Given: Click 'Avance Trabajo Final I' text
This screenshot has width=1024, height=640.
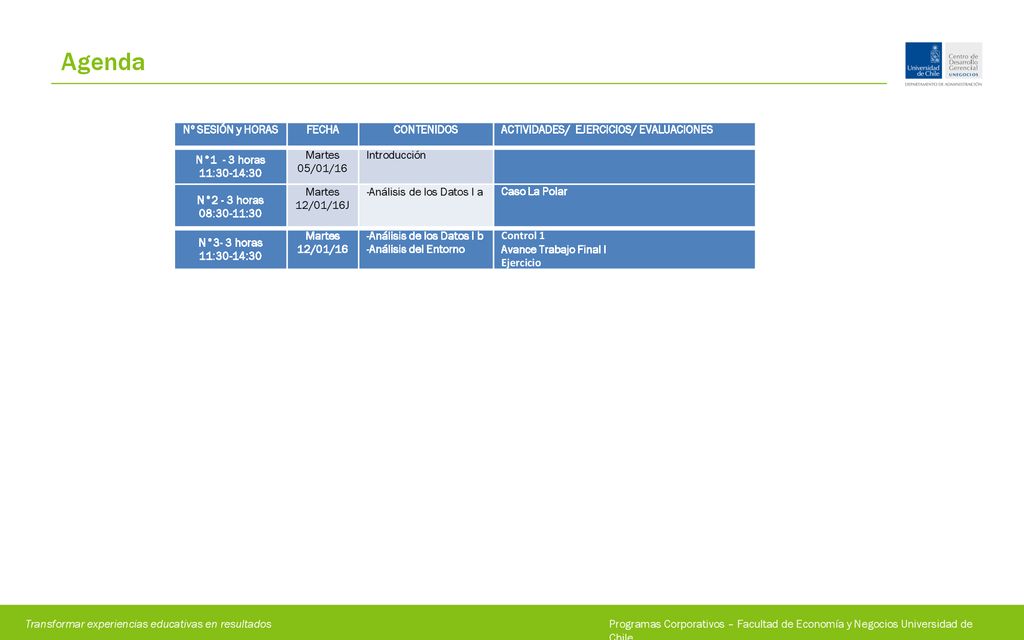Looking at the screenshot, I should point(553,249).
